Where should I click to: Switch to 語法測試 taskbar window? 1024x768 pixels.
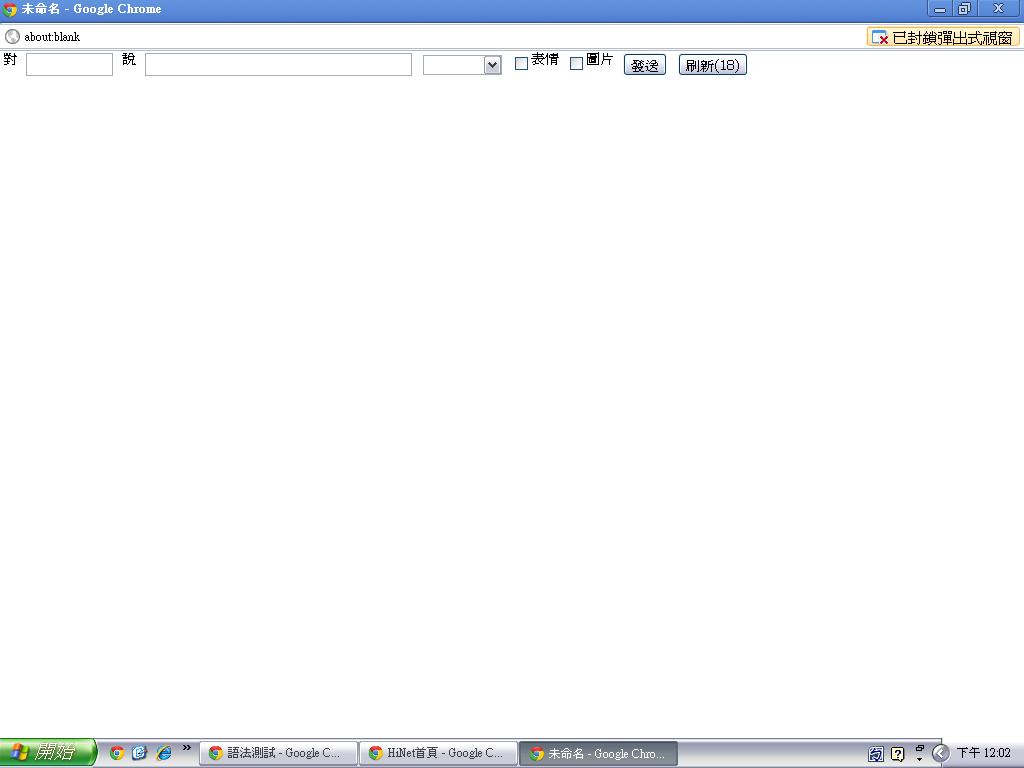278,753
